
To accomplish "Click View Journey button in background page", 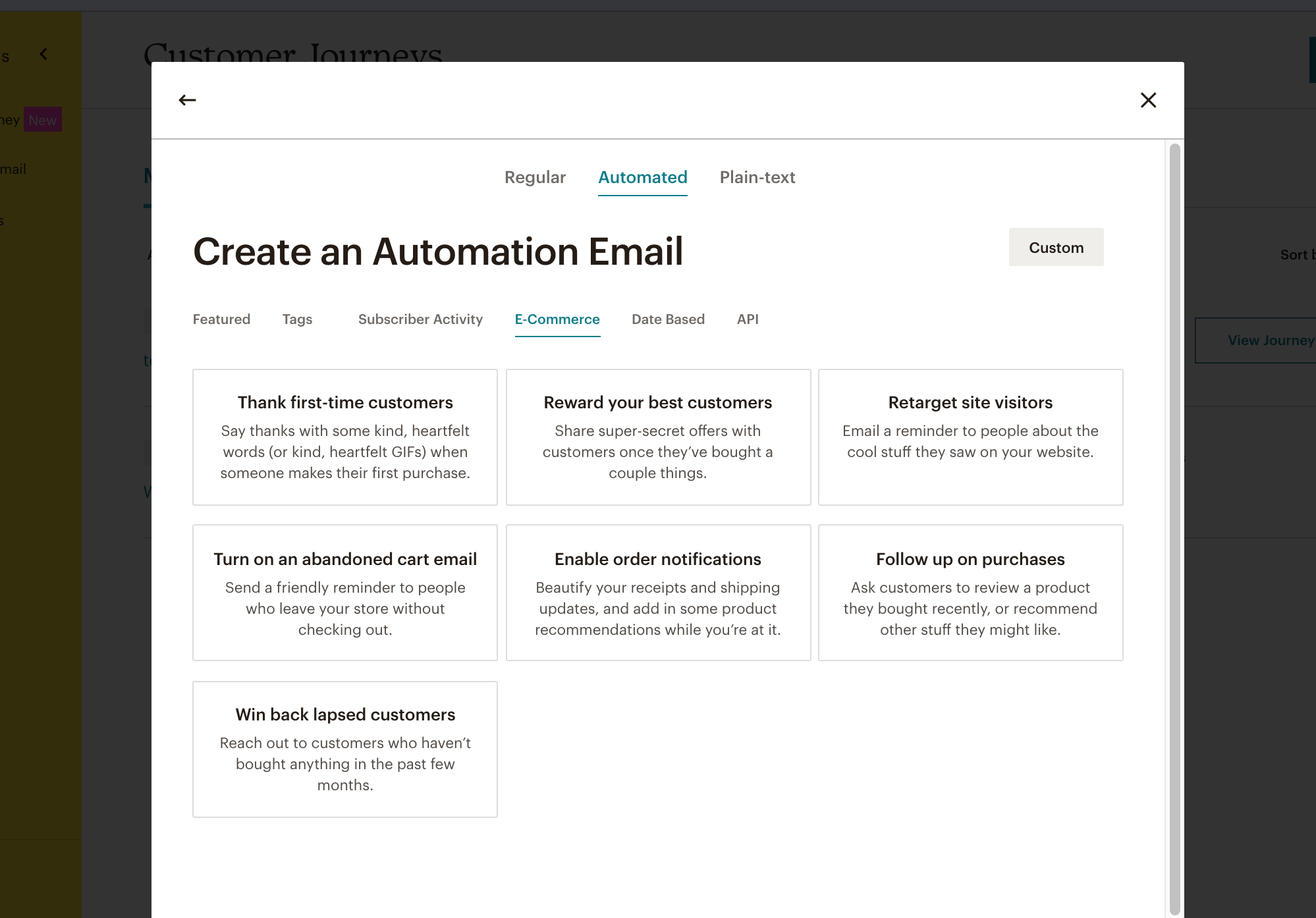I will click(1255, 340).
